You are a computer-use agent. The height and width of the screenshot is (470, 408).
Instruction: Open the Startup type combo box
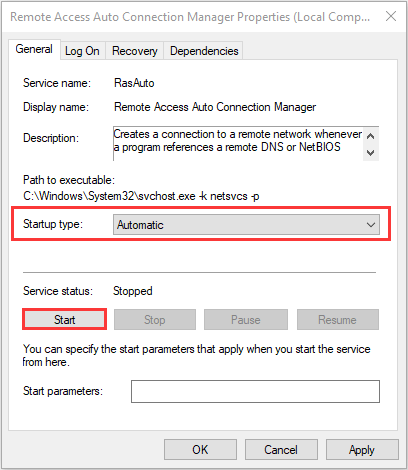[x=246, y=225]
